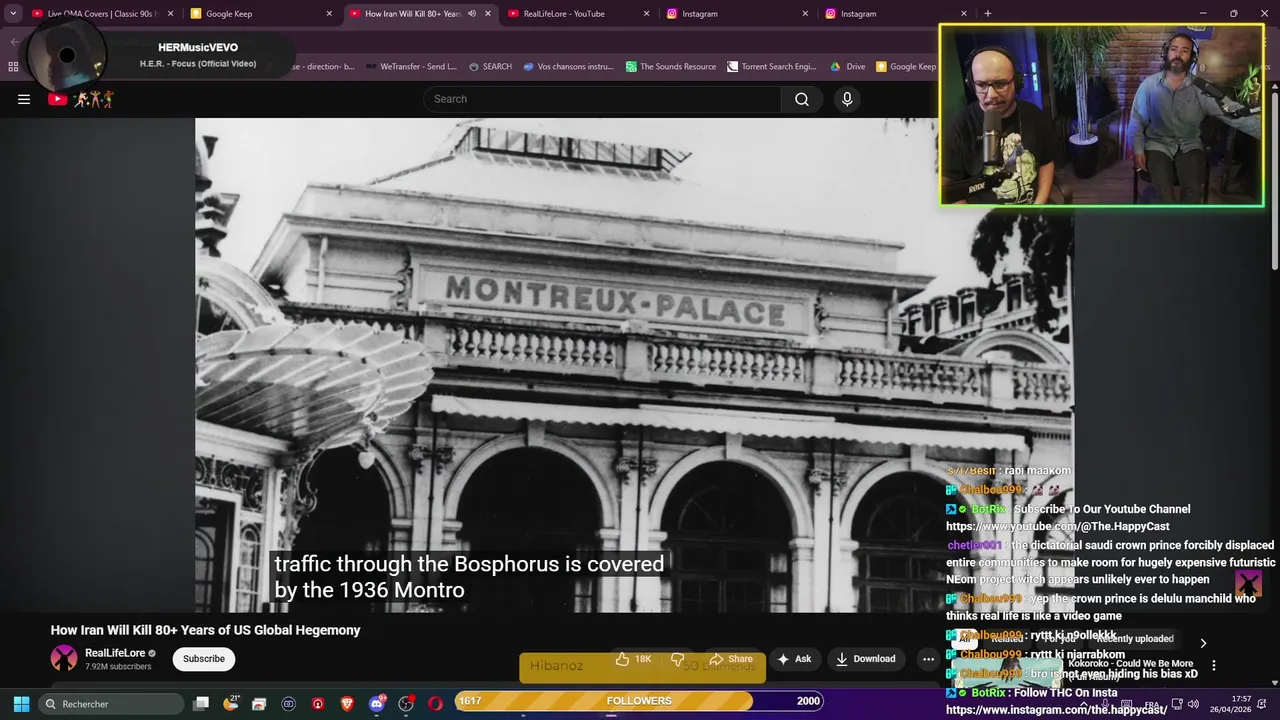
Task: Open The Sounds Resource bookmark
Action: pos(671,67)
